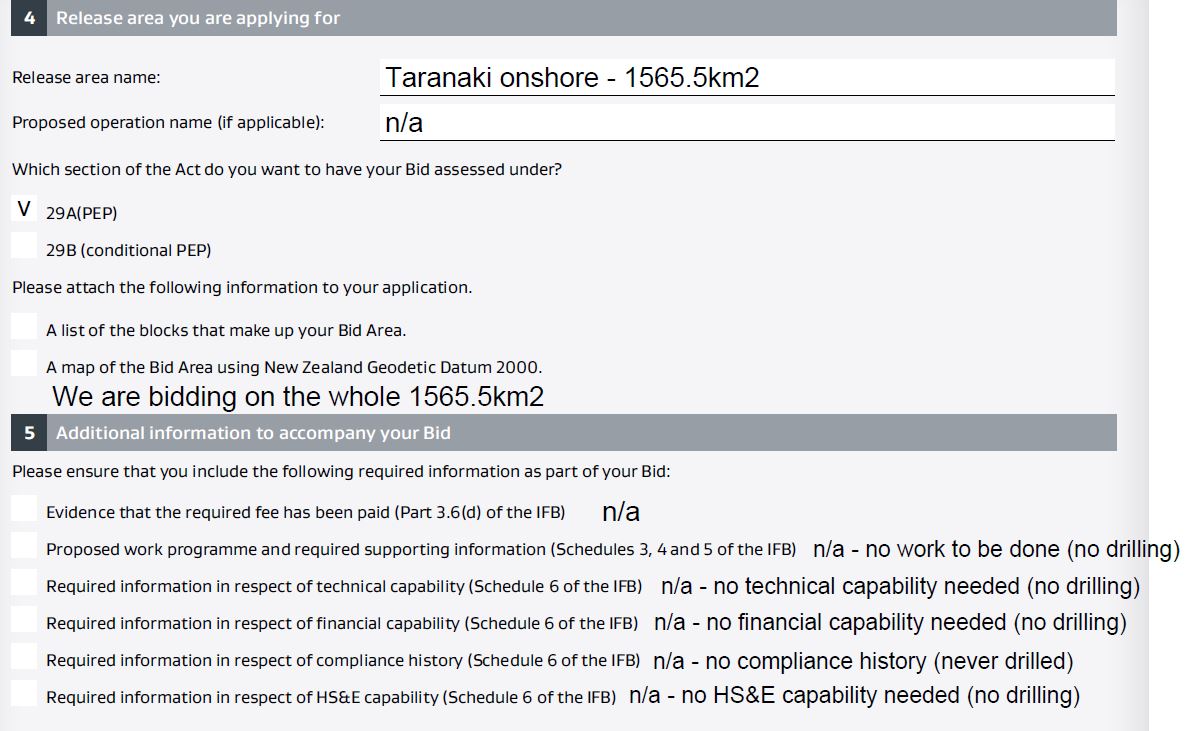Check the evidence of required fee paid box
The height and width of the screenshot is (731, 1193).
point(24,508)
